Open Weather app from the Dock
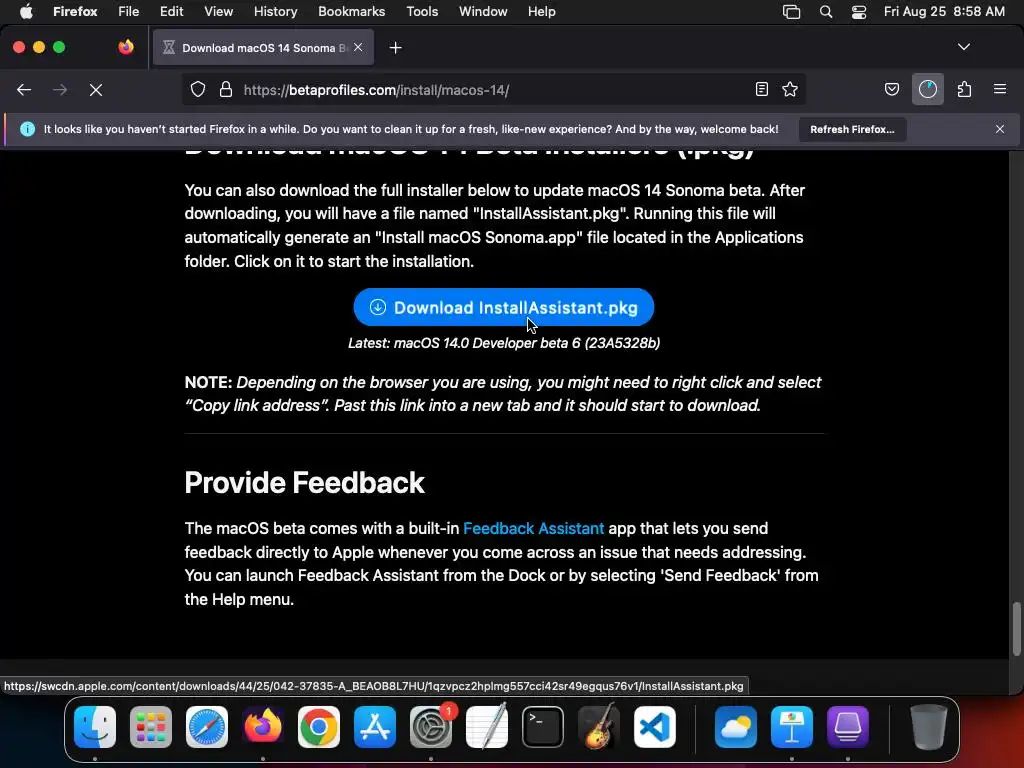Image resolution: width=1024 pixels, height=768 pixels. pos(736,727)
